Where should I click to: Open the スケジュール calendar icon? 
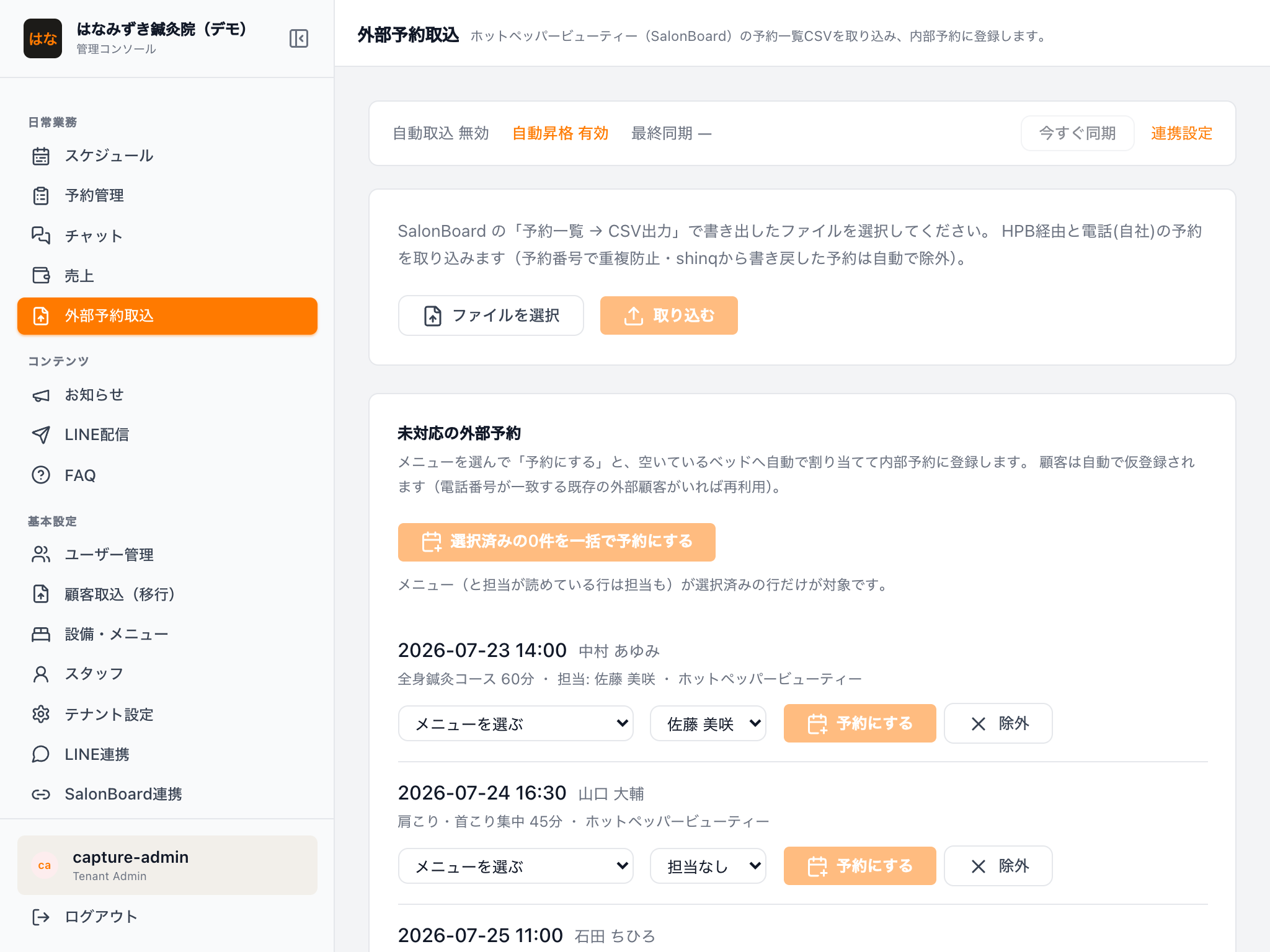click(x=41, y=156)
